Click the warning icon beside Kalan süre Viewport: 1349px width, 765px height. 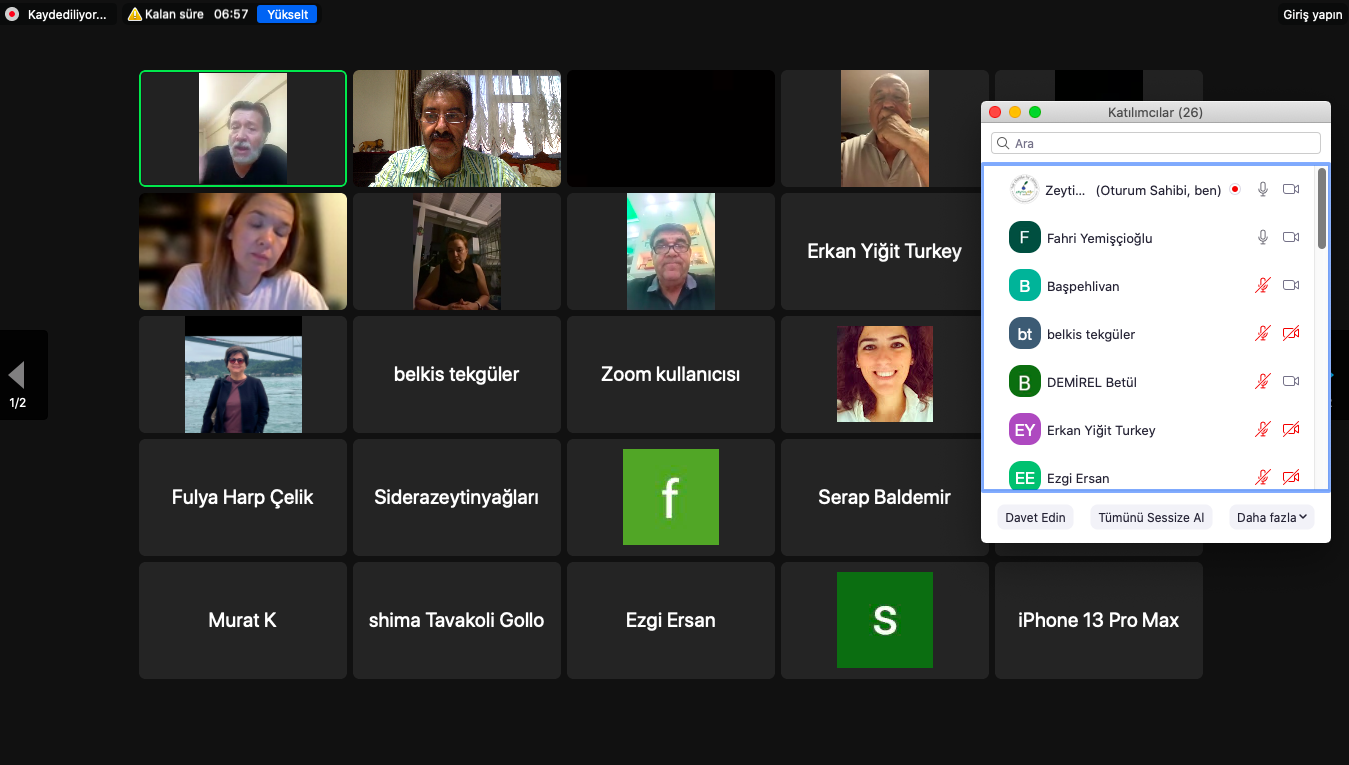coord(135,14)
